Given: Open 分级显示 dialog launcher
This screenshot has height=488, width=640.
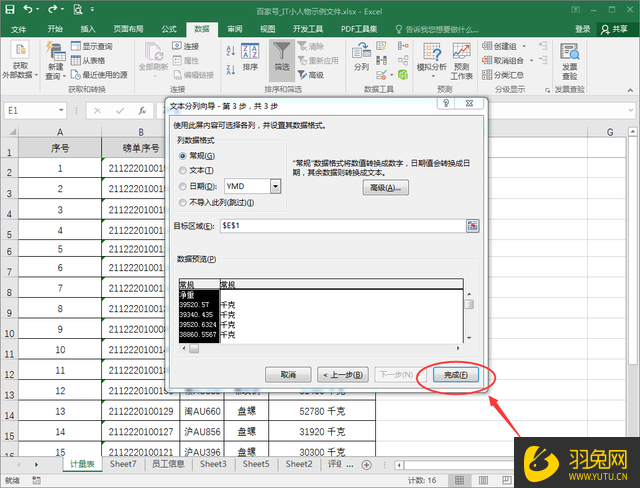Looking at the screenshot, I should (547, 90).
